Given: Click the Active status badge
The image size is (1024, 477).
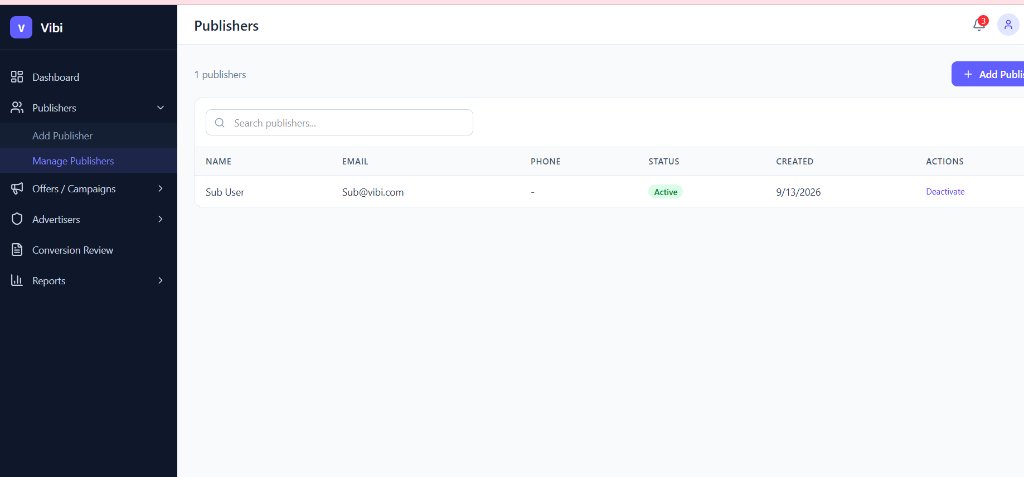Looking at the screenshot, I should tap(665, 192).
